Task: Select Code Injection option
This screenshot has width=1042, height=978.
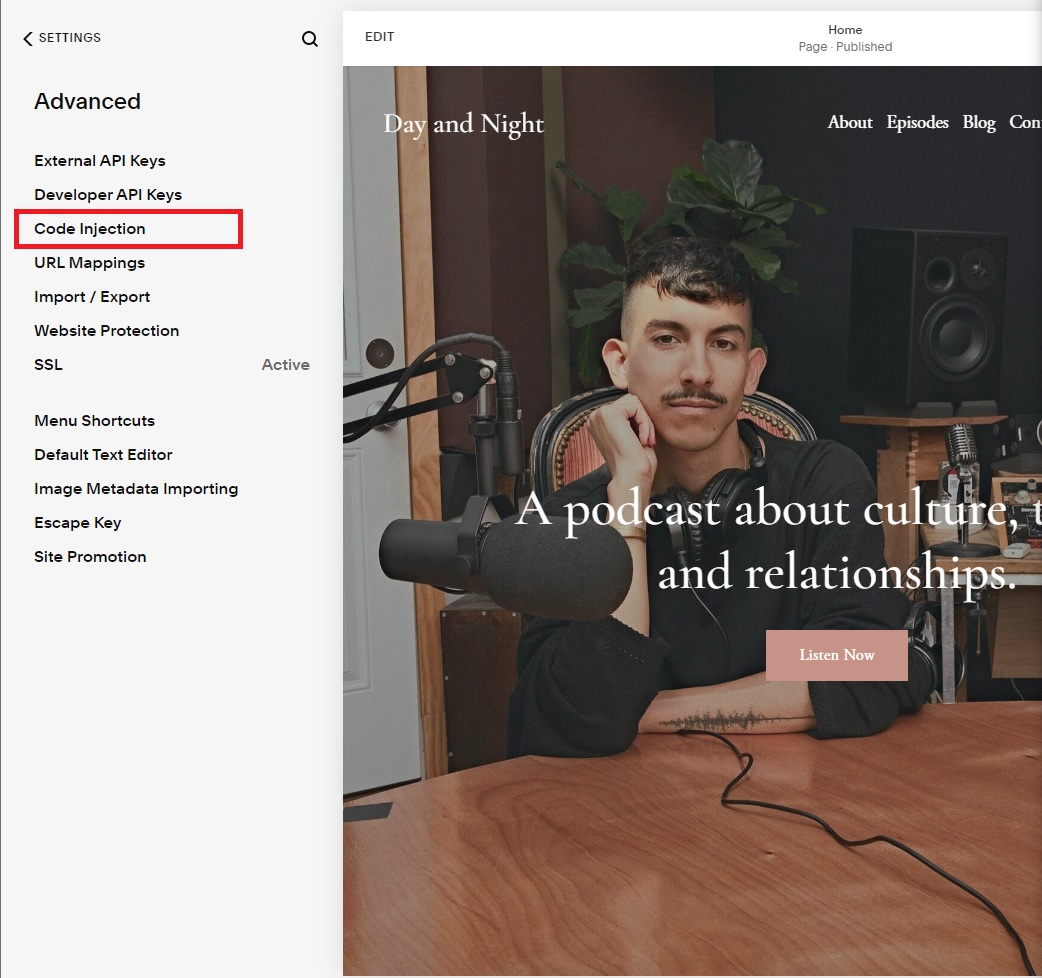Action: pyautogui.click(x=90, y=229)
